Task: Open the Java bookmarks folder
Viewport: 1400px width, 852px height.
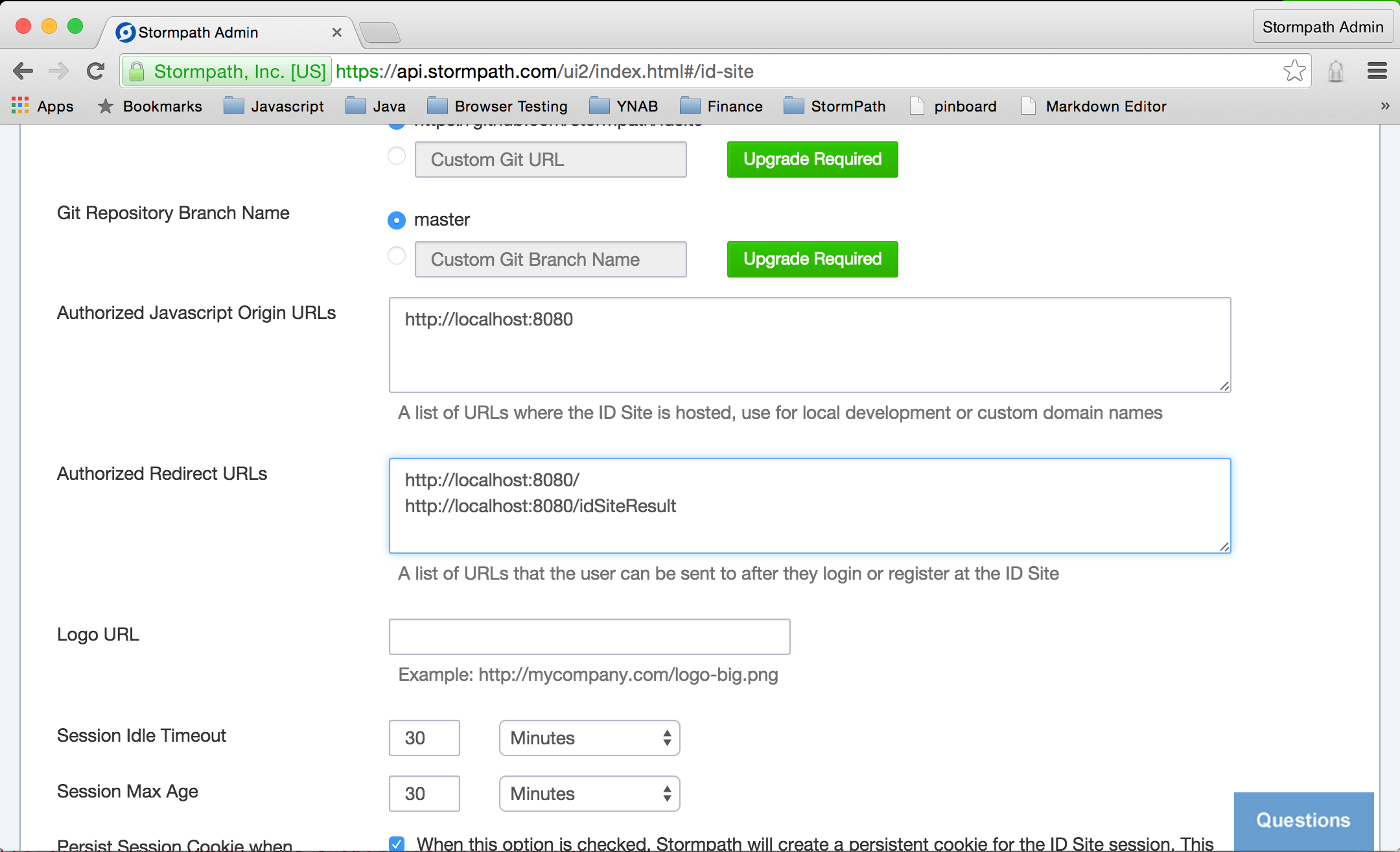Action: (375, 106)
